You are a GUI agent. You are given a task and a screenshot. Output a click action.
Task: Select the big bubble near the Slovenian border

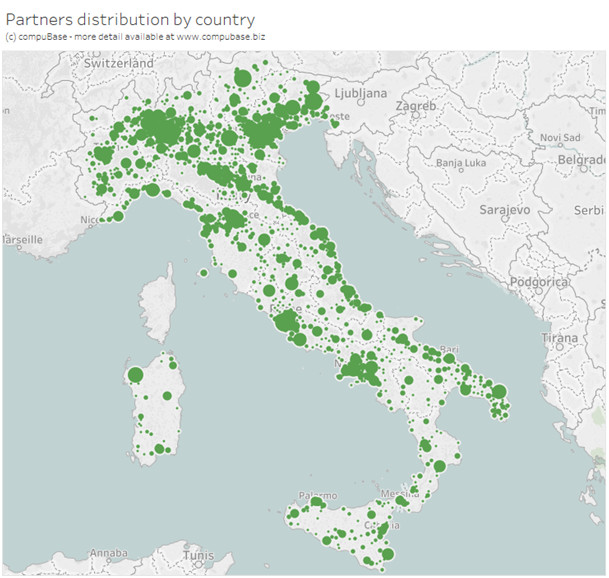(311, 99)
